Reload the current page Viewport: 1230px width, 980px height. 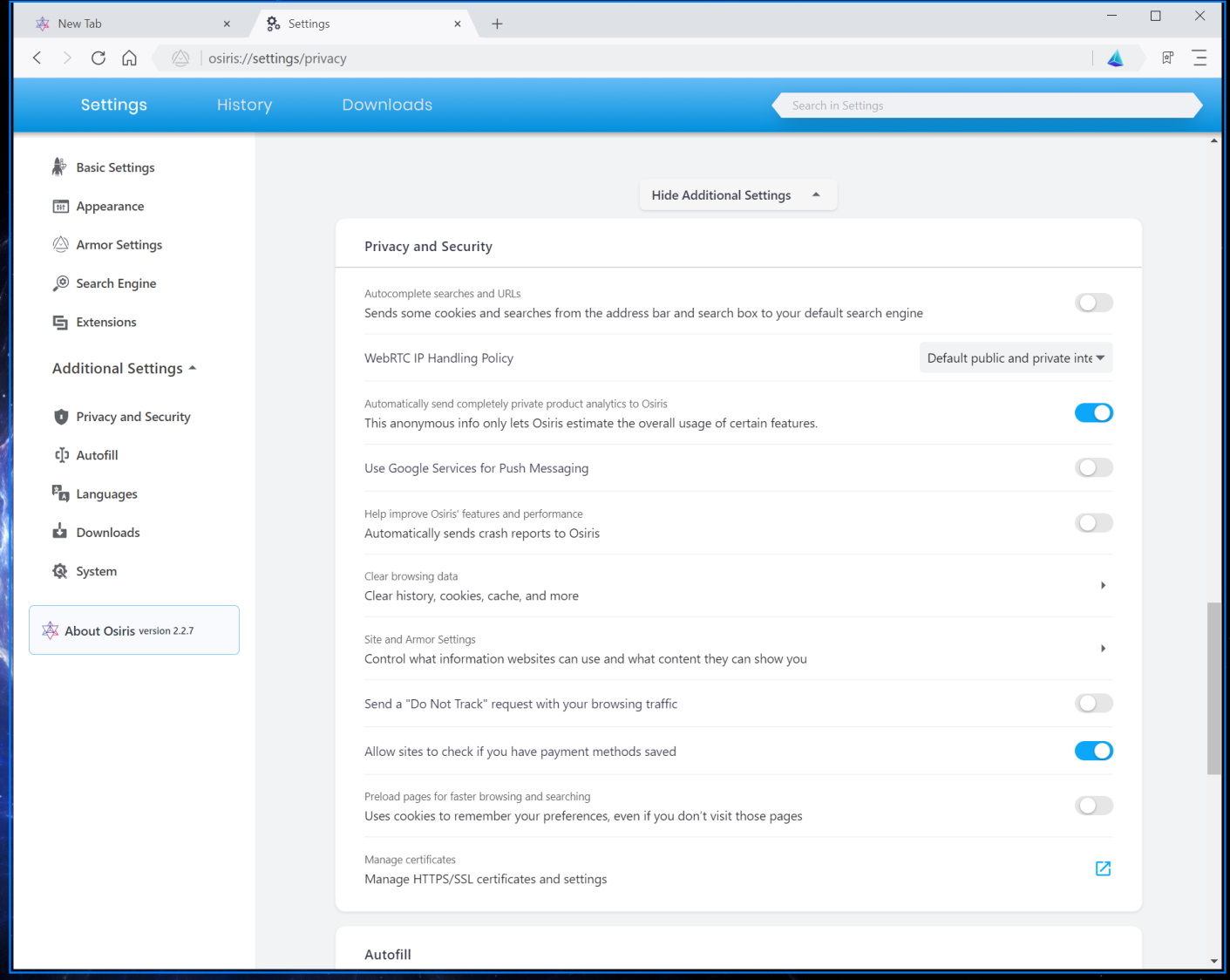tap(99, 58)
